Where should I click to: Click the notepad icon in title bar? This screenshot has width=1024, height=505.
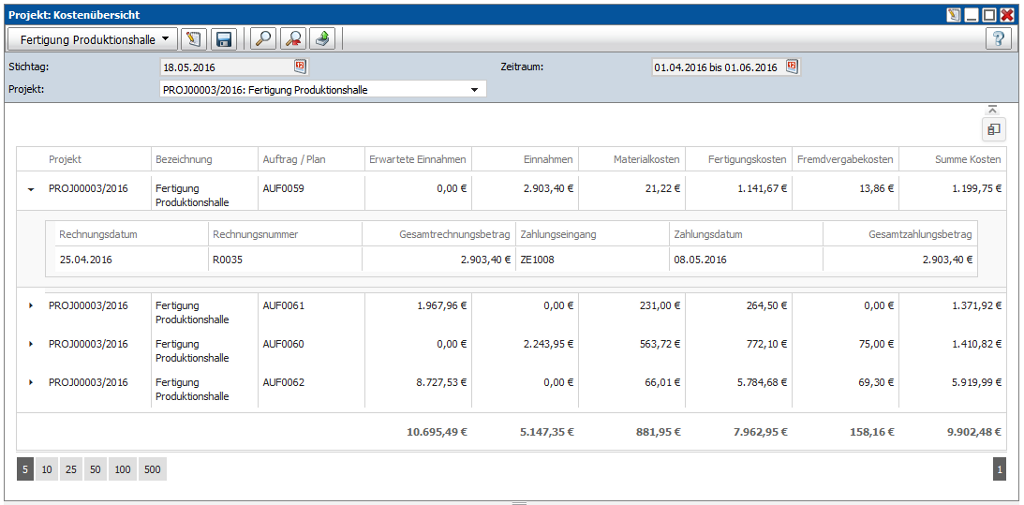[953, 15]
